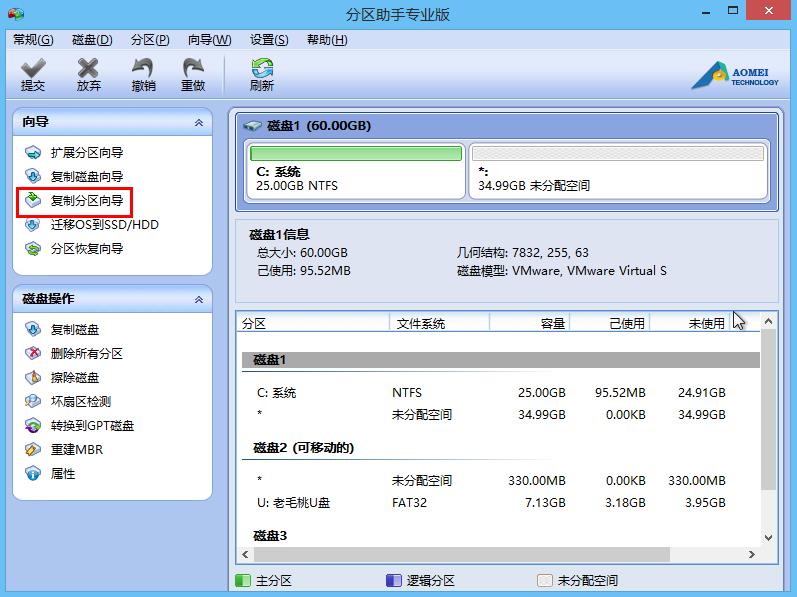Choose 转换到GPT磁盘 operation
The height and width of the screenshot is (597, 797).
(93, 425)
